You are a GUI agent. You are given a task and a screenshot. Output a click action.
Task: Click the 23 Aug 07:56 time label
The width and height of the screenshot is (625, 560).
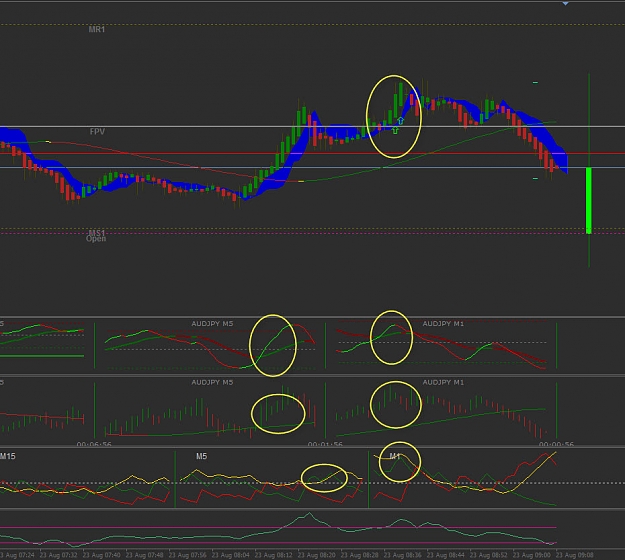(187, 554)
